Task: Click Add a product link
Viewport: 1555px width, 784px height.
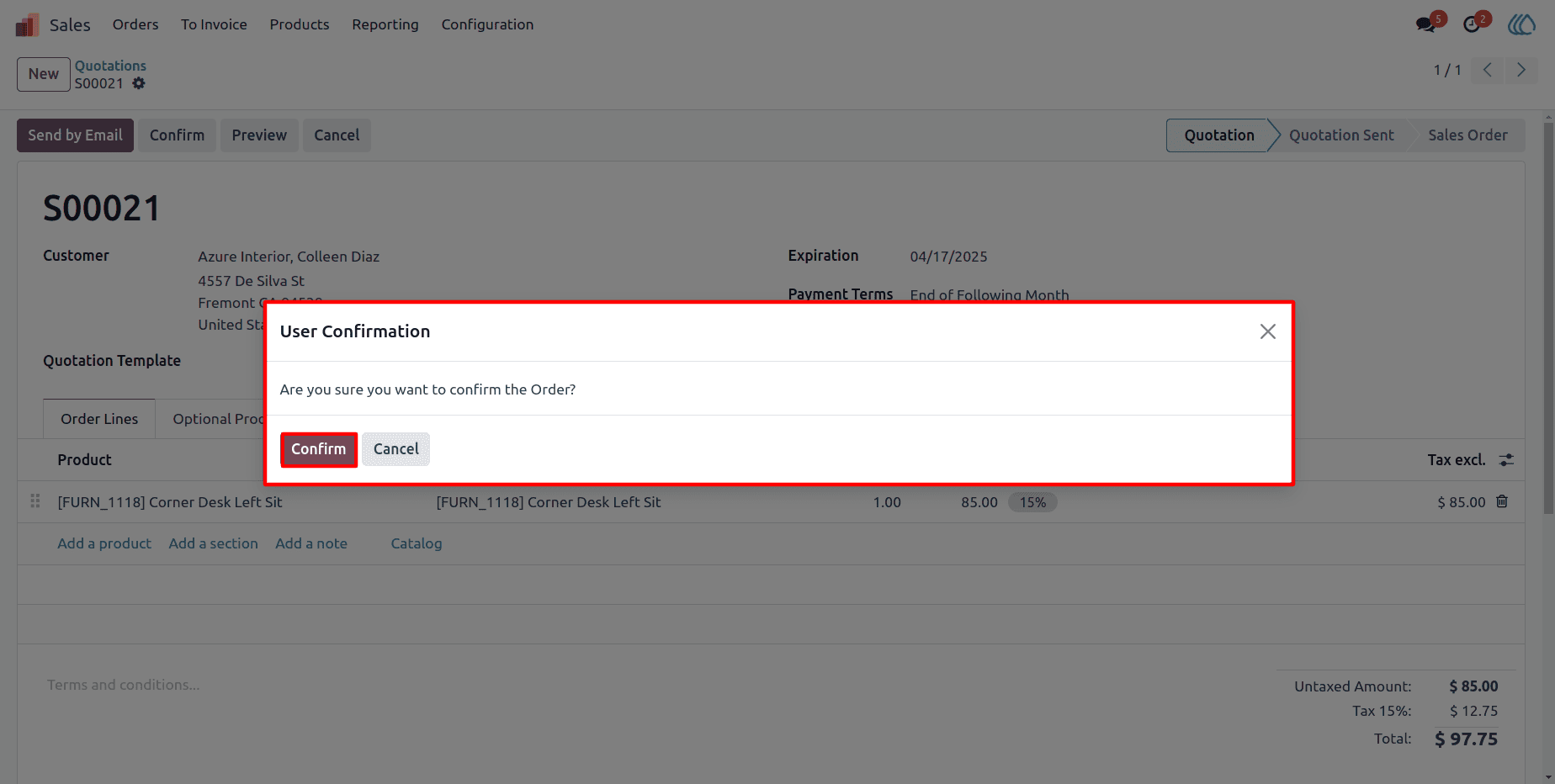Action: (x=104, y=543)
